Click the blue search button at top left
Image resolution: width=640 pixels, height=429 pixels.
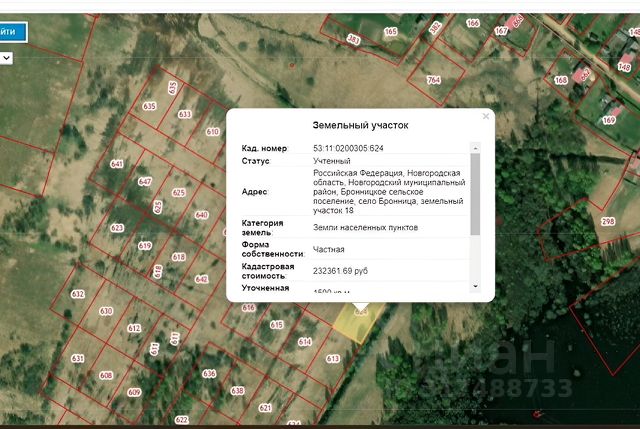coord(13,32)
